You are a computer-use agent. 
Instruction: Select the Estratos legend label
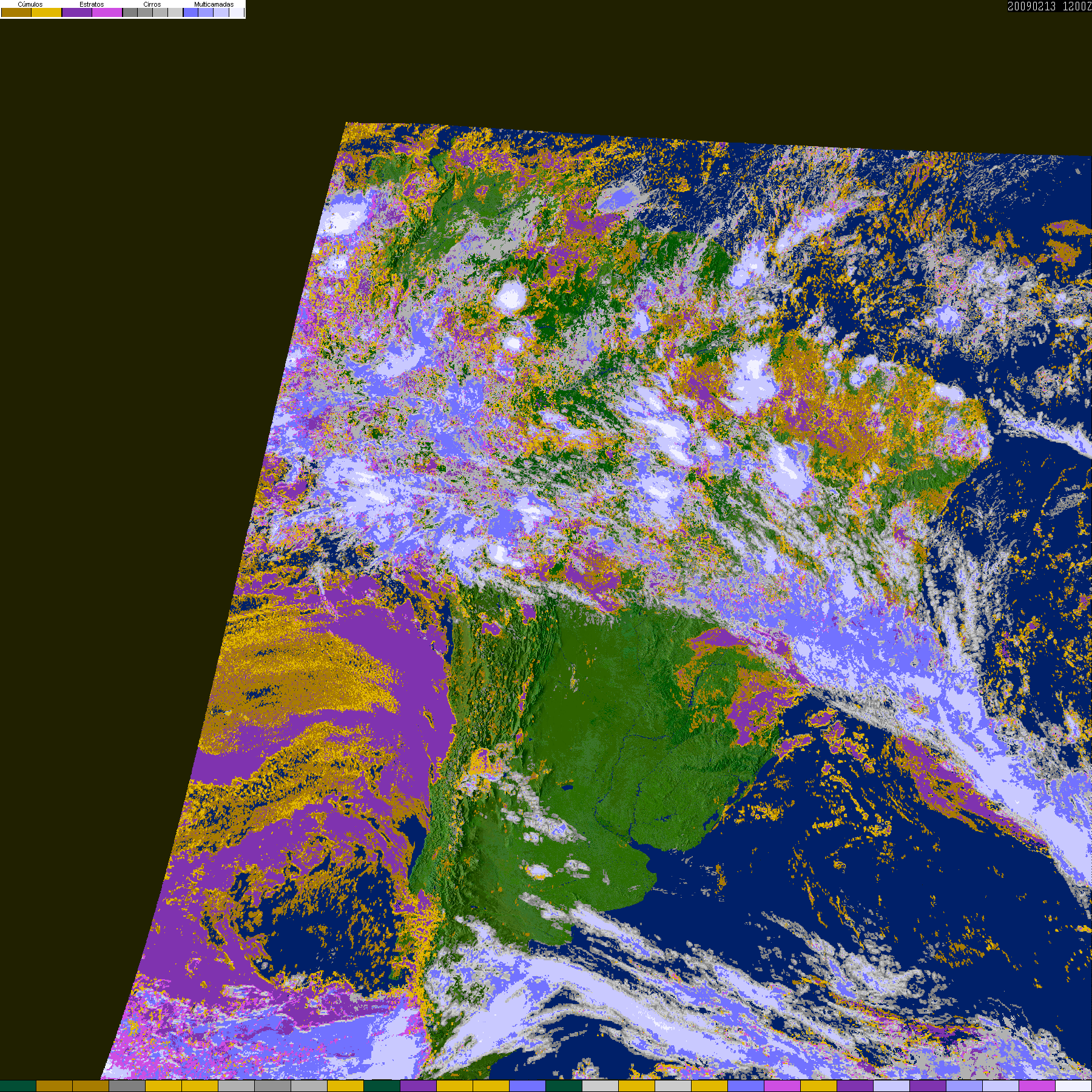(92, 4)
